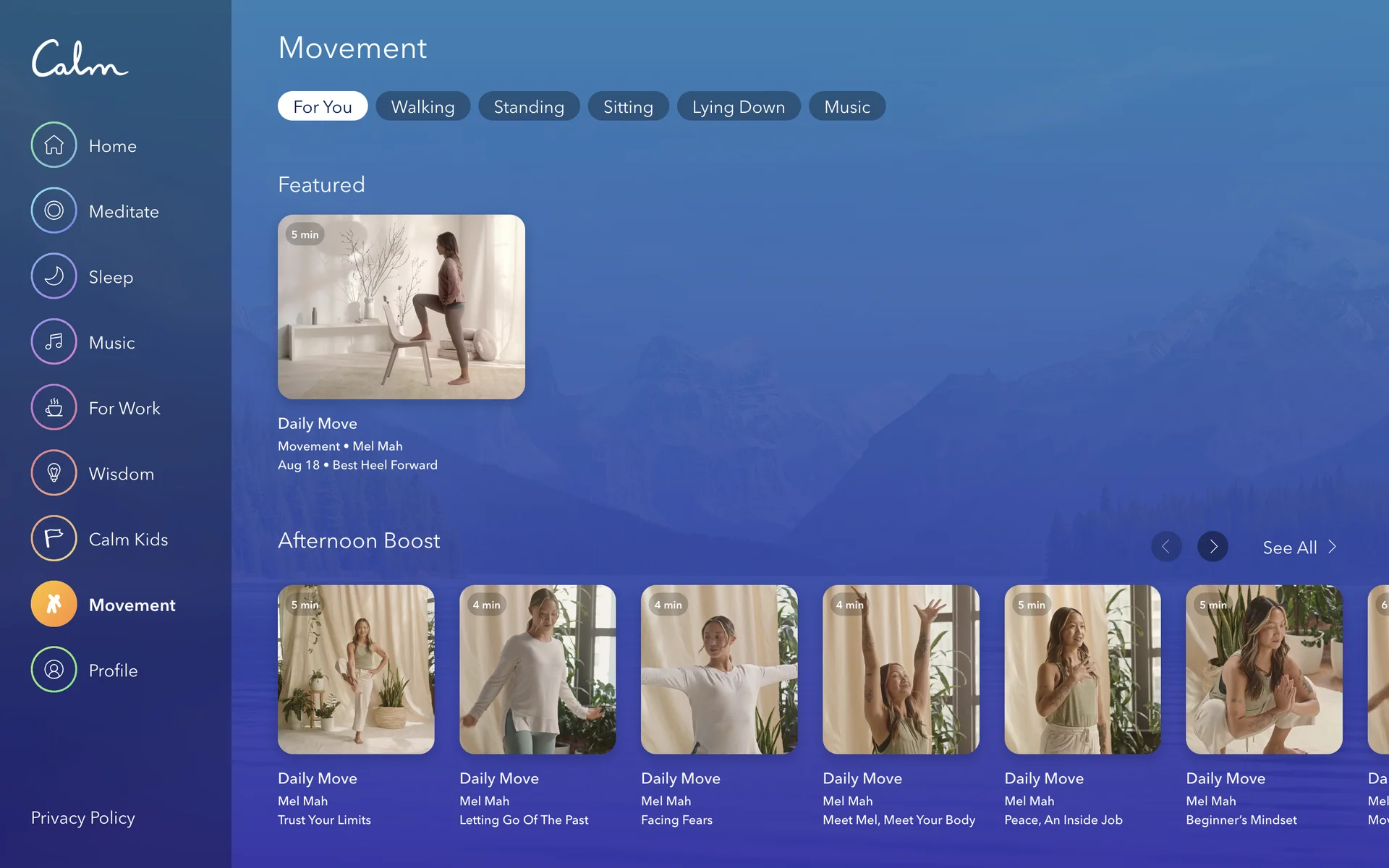Click the orange Movement icon
This screenshot has width=1389, height=868.
coord(54,604)
